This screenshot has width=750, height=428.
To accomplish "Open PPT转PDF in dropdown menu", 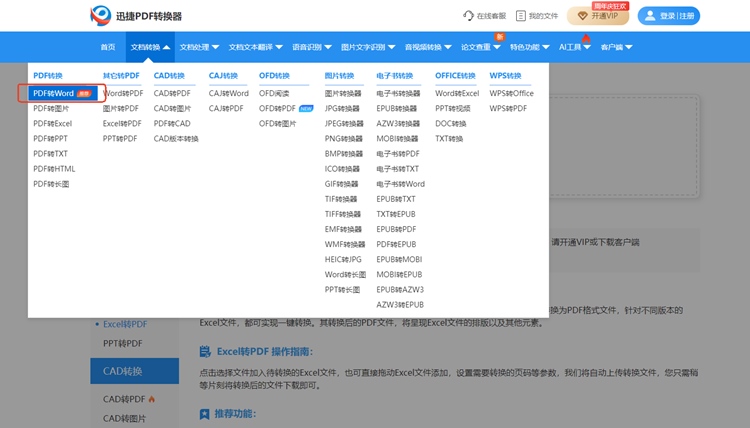I will 120,139.
